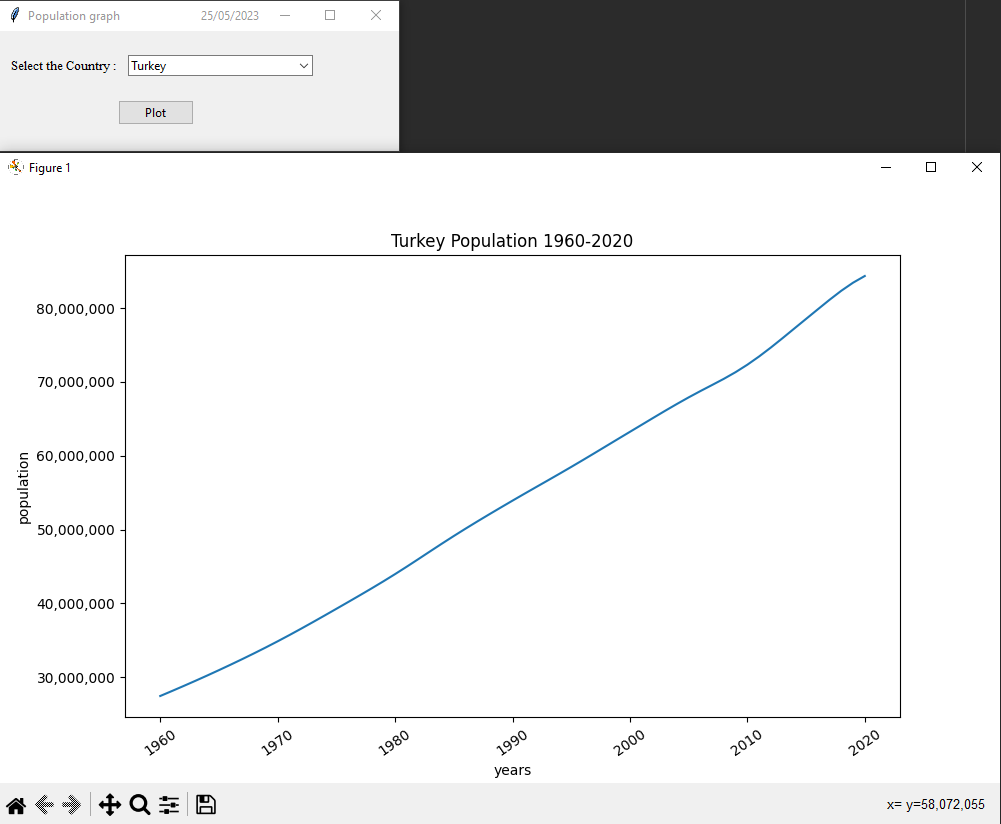Open the subplot configuration tool
The height and width of the screenshot is (824, 1001).
pyautogui.click(x=168, y=804)
